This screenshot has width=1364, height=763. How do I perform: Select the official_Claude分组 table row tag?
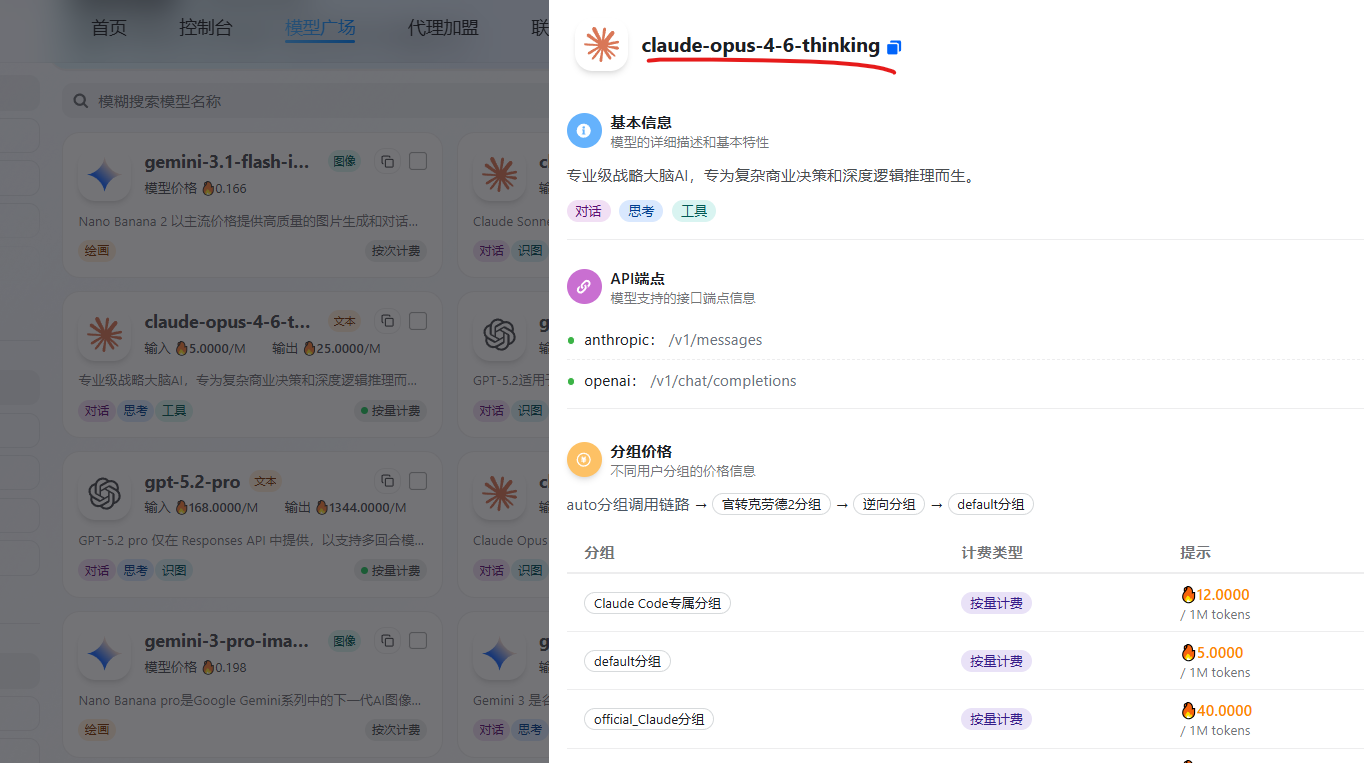click(x=649, y=719)
